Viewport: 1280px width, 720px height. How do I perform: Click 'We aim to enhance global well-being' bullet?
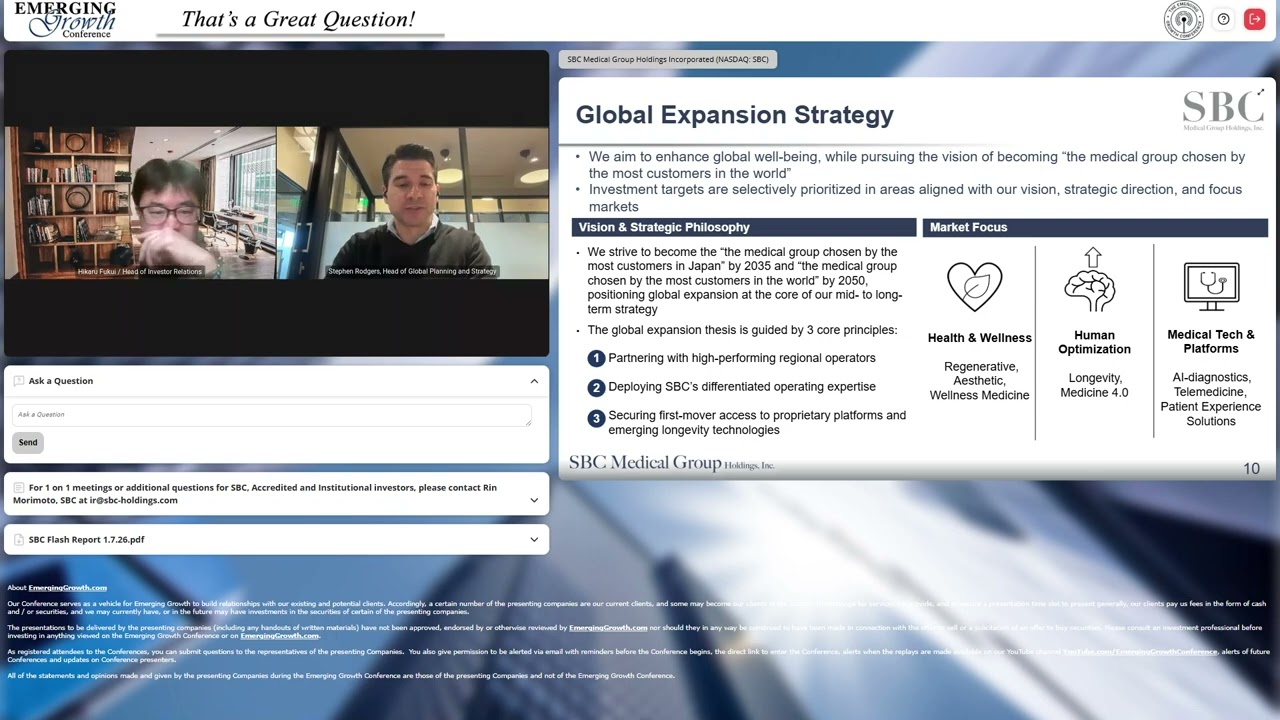(916, 165)
